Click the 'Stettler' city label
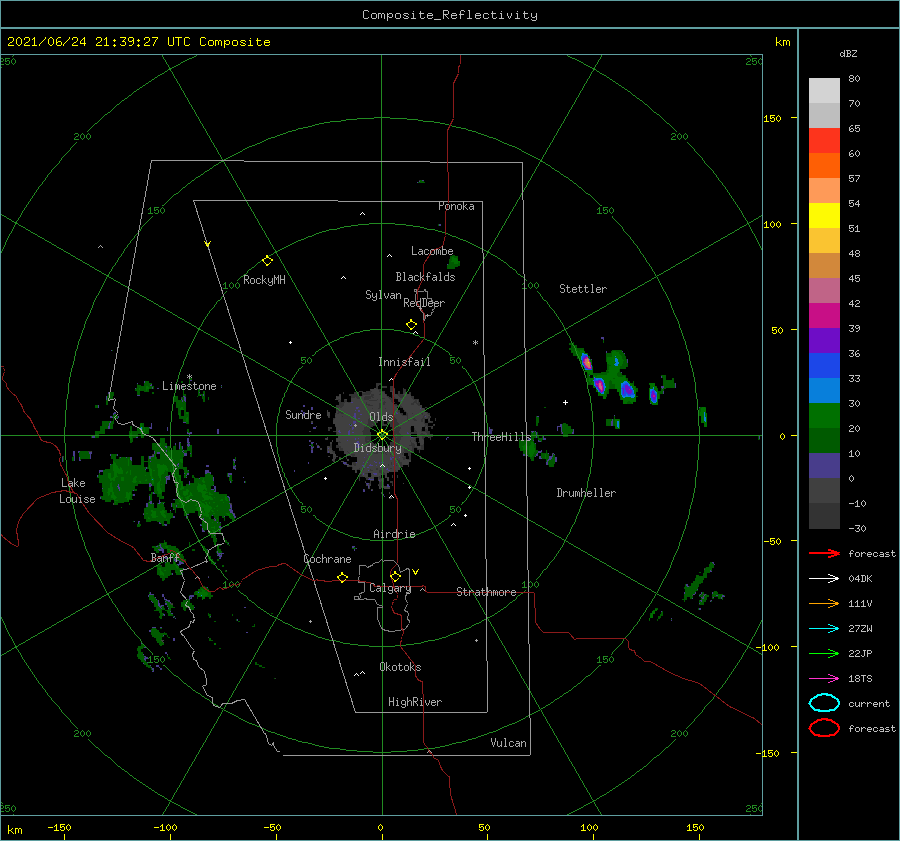 tap(583, 289)
